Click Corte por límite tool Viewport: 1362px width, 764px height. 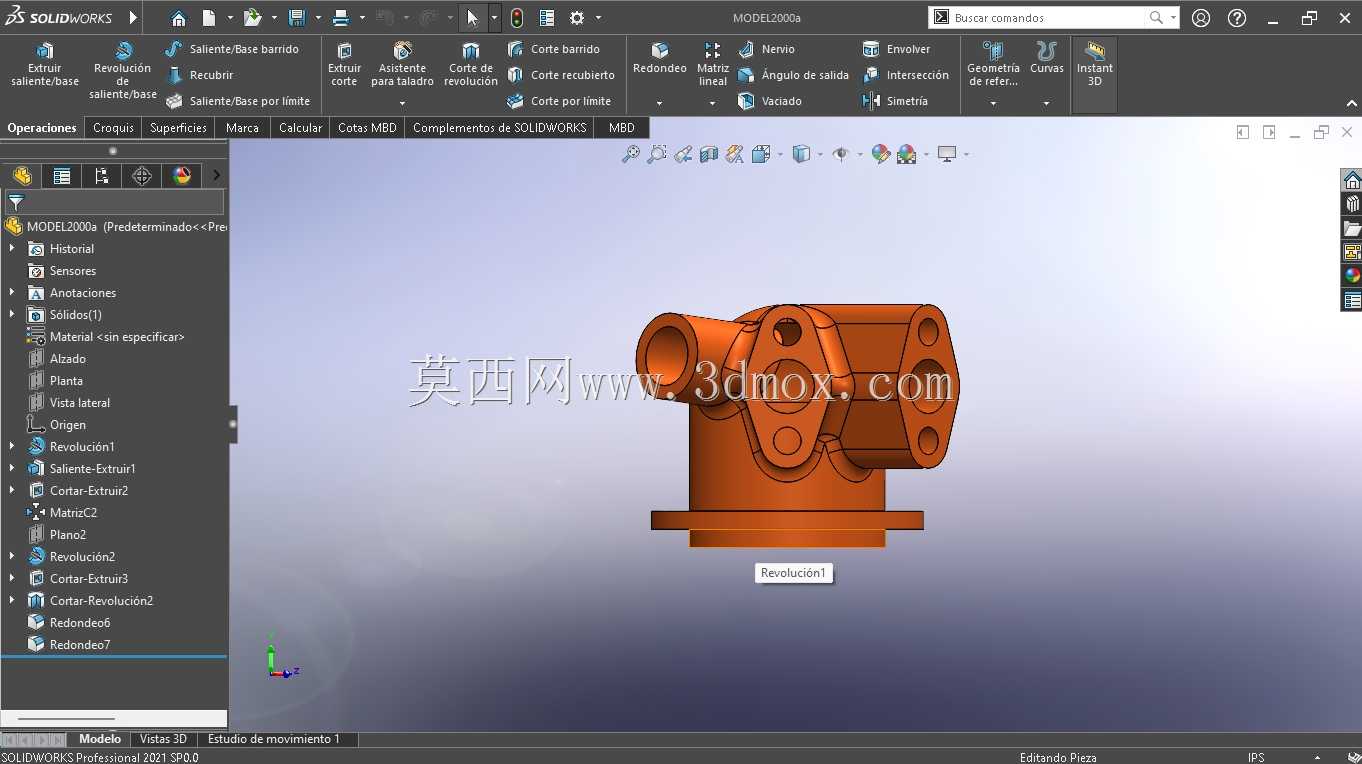click(558, 101)
